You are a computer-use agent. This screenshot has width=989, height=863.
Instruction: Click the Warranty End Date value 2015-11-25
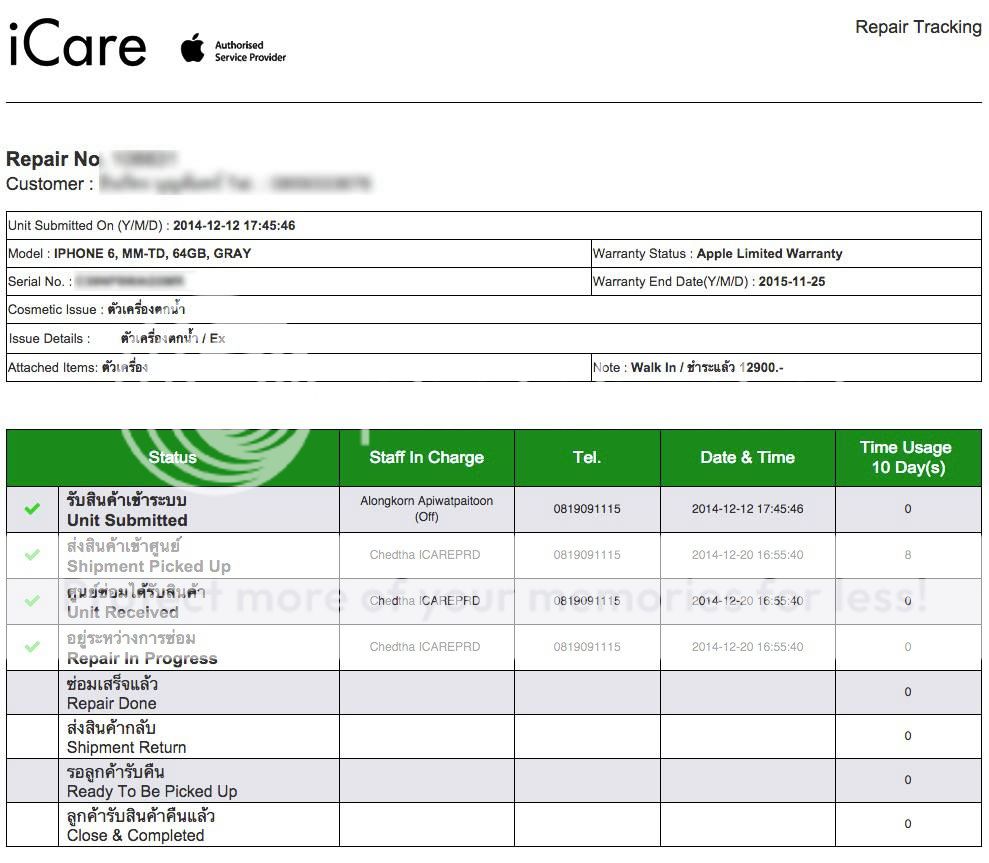point(791,282)
